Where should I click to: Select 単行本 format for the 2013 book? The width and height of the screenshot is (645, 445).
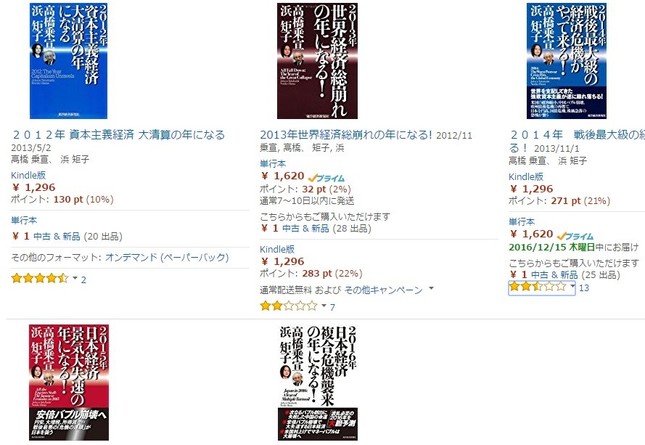[273, 164]
